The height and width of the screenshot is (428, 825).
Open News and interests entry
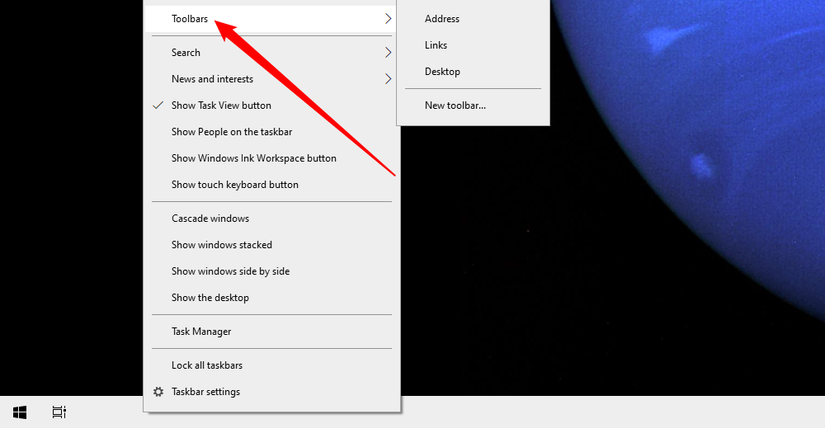click(271, 79)
